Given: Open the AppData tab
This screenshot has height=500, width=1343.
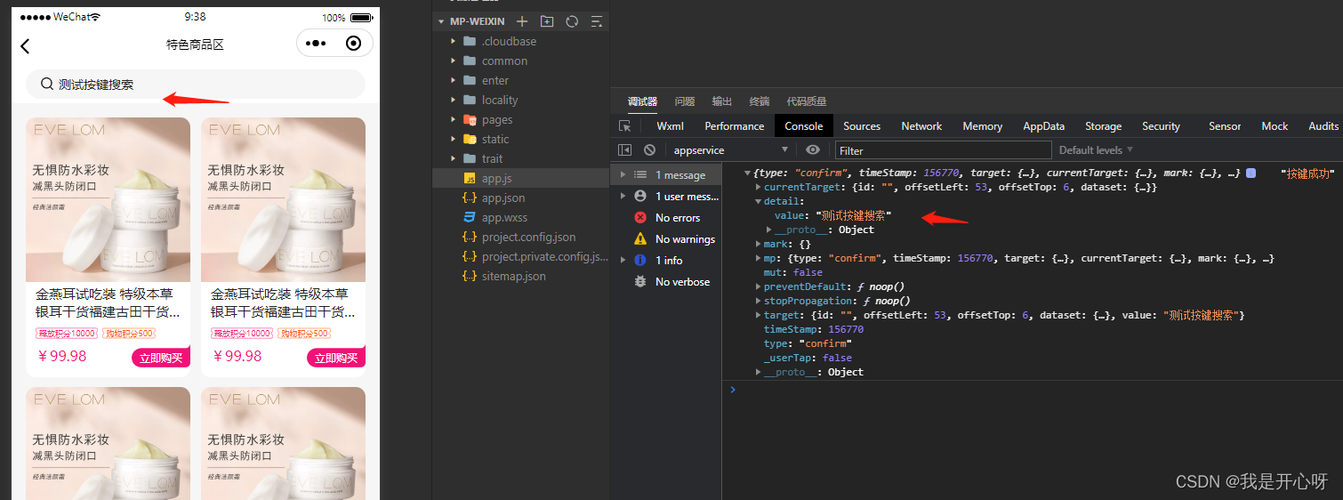Looking at the screenshot, I should (x=1043, y=126).
